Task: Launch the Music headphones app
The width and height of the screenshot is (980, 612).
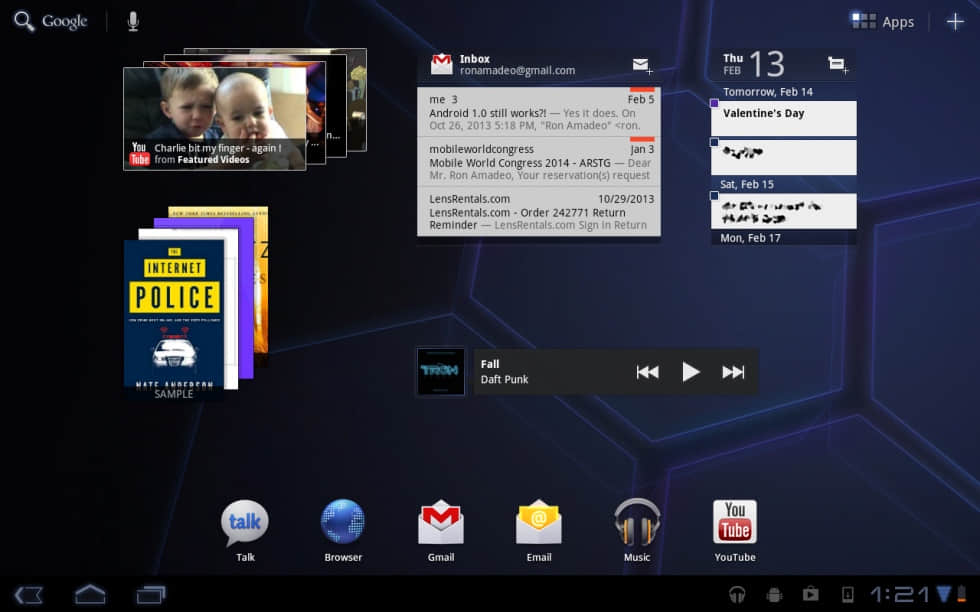Action: pos(637,524)
